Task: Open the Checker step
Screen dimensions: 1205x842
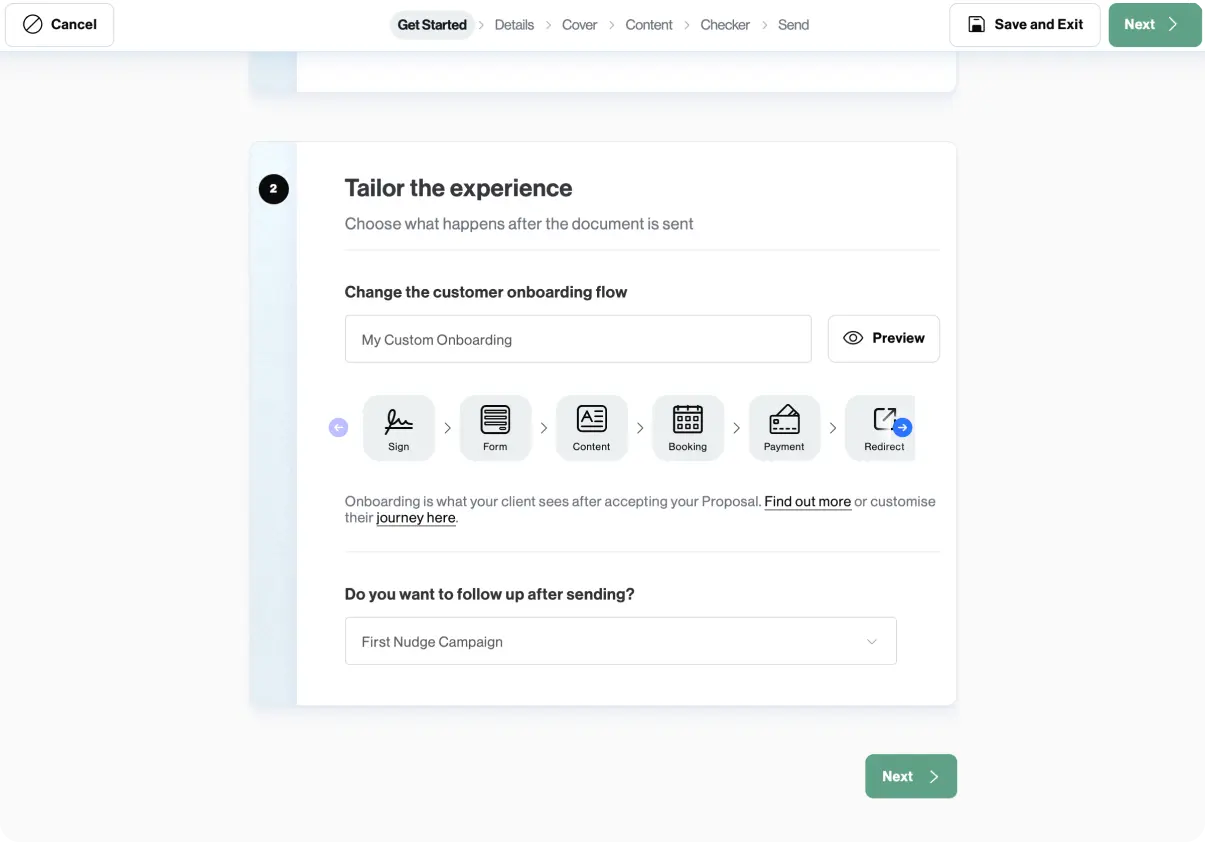Action: click(x=724, y=24)
